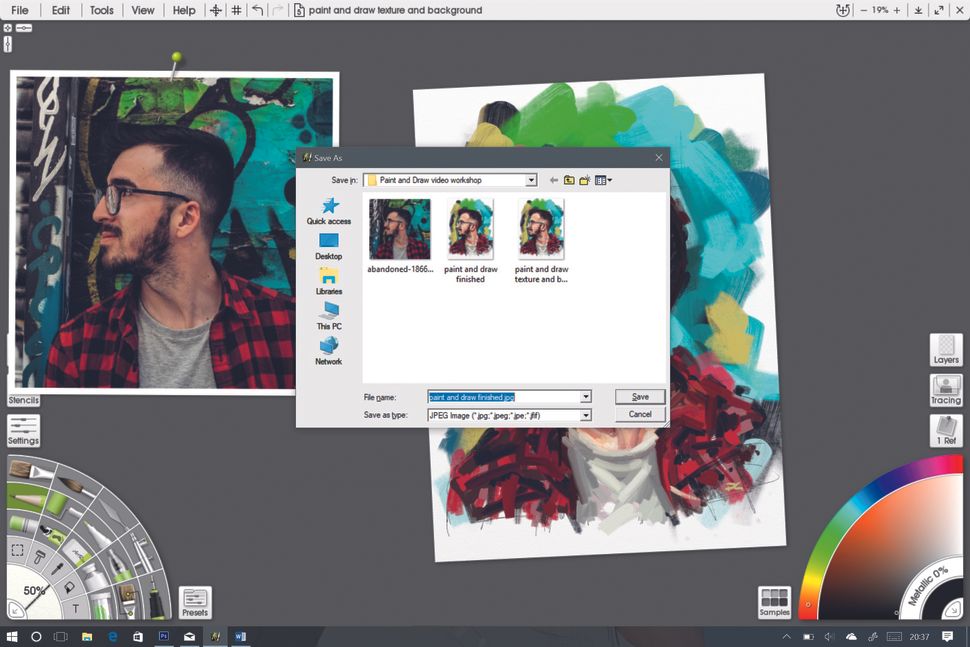Select the paint and draw finished thumbnail
970x647 pixels.
pos(470,228)
